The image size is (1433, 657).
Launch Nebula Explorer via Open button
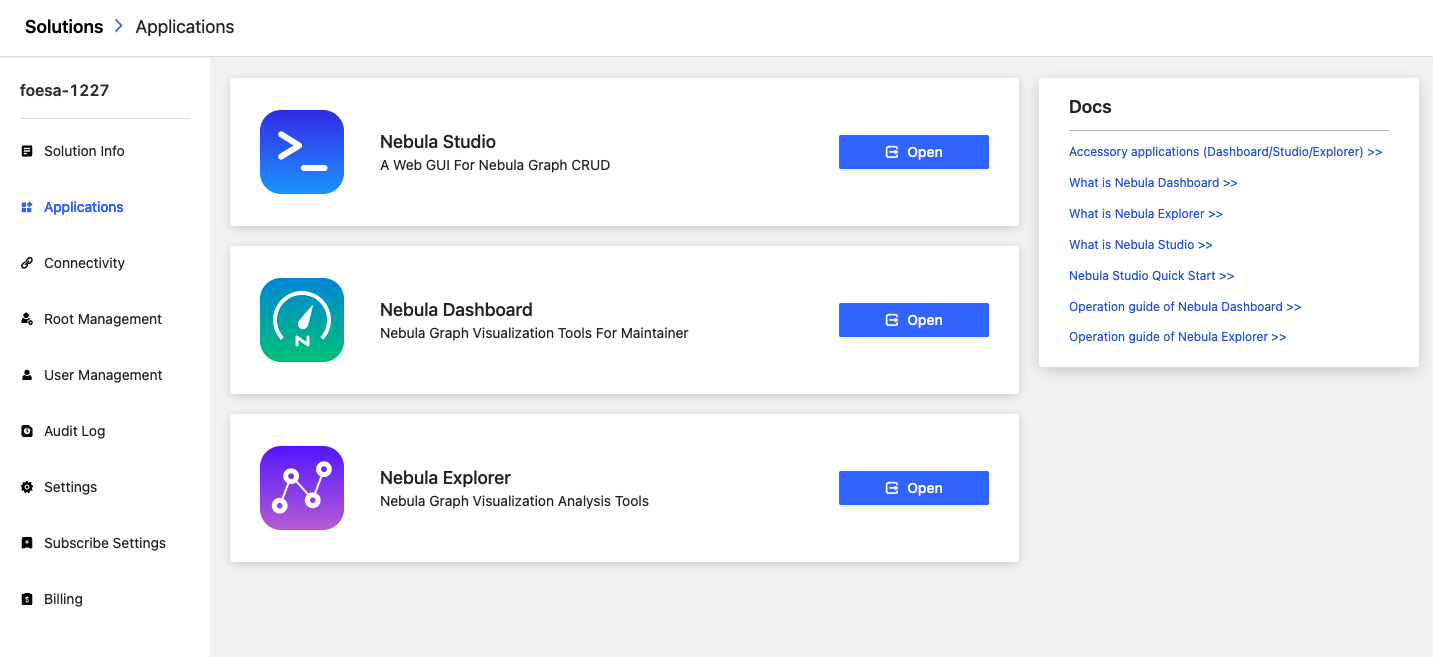click(x=914, y=488)
